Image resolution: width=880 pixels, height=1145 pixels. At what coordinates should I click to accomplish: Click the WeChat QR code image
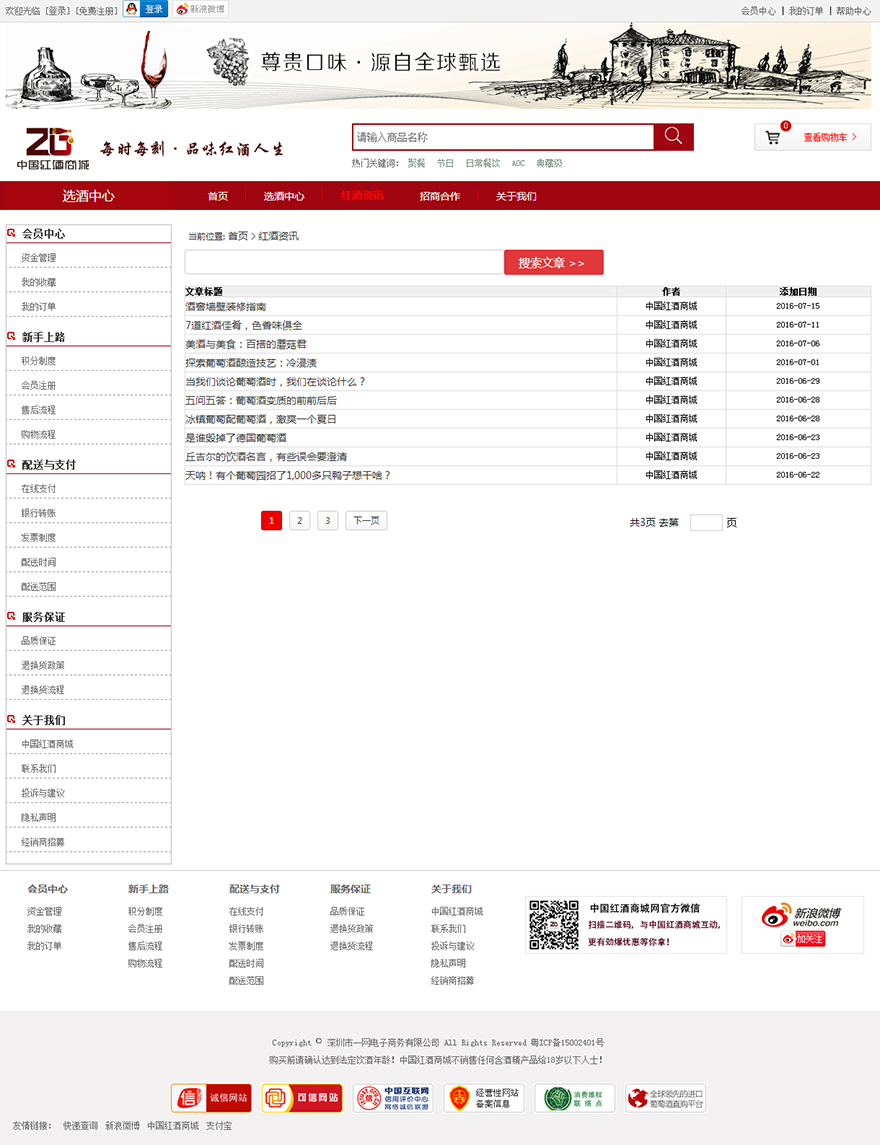point(554,925)
